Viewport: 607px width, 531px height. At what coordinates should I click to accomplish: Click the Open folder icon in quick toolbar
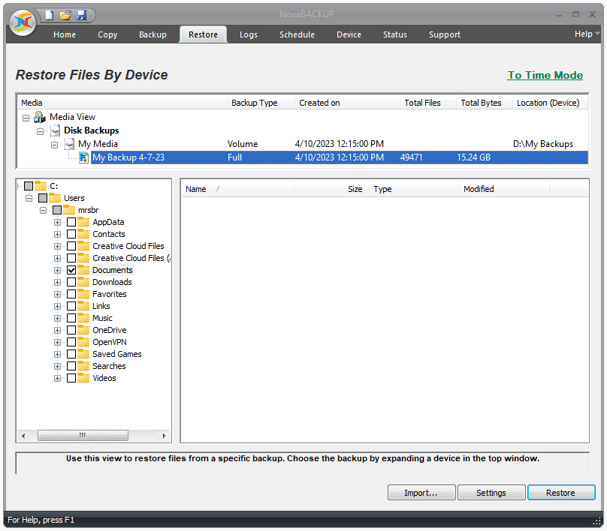pyautogui.click(x=65, y=15)
